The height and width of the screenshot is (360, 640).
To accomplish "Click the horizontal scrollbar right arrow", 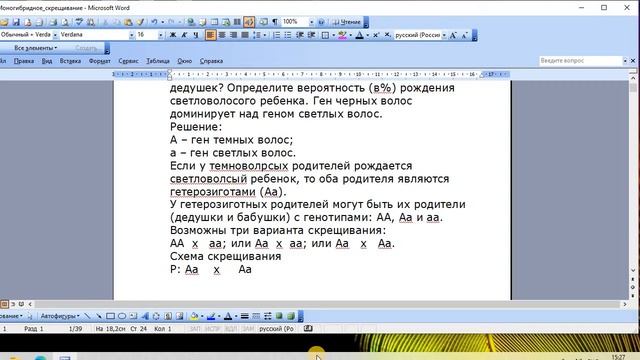I will tap(624, 304).
